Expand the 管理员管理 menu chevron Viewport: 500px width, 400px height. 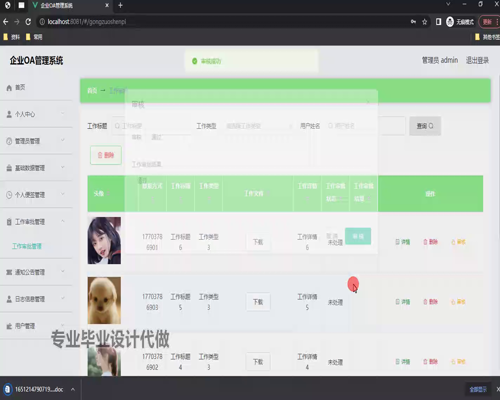pos(63,140)
